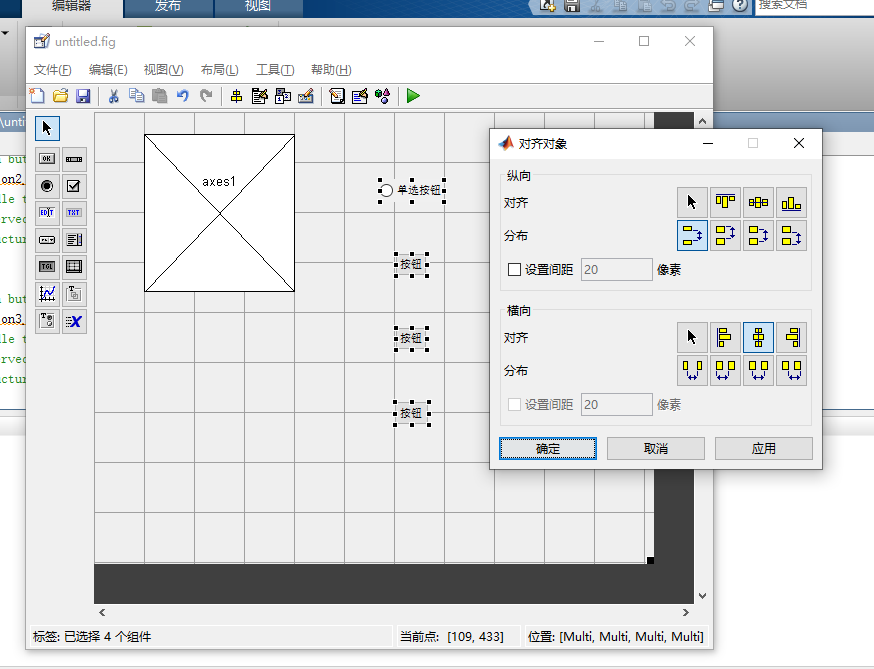Open the 视图(V) menu
Screen dimensions: 874x669
(x=163, y=70)
